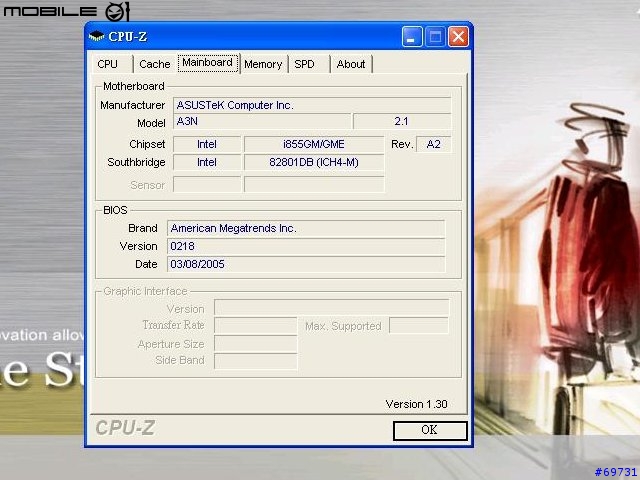
Task: Click the BIOS Date value 03/08/2005
Action: point(306,264)
